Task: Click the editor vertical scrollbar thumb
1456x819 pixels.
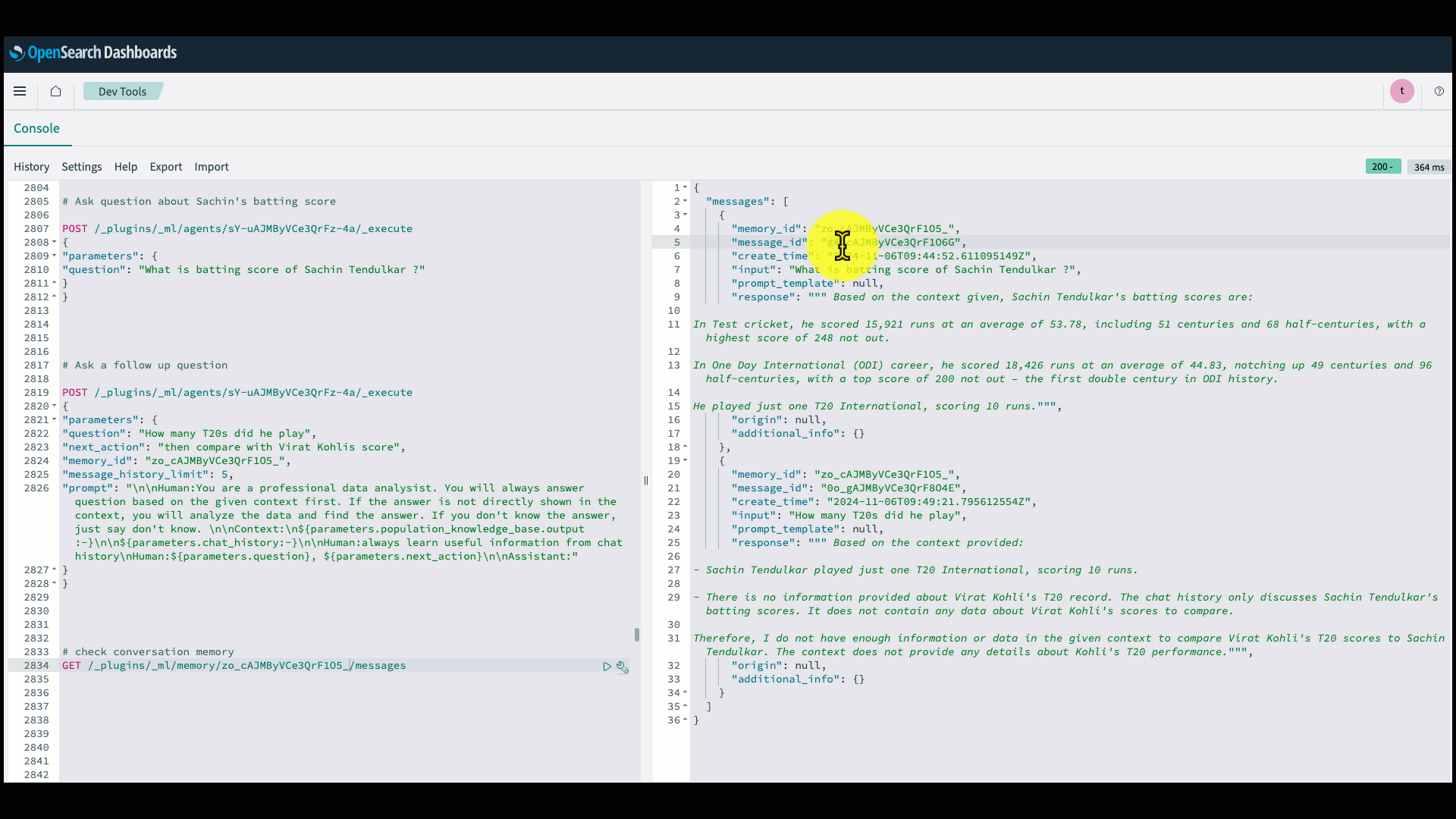Action: point(636,634)
